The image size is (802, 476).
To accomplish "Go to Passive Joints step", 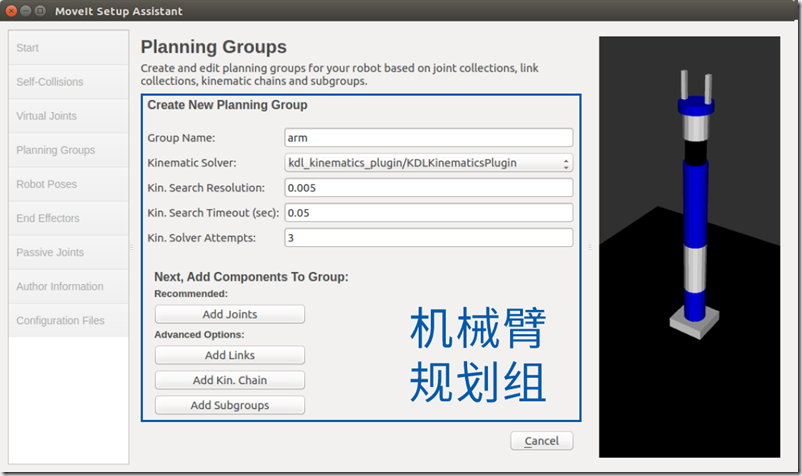I will coord(69,252).
